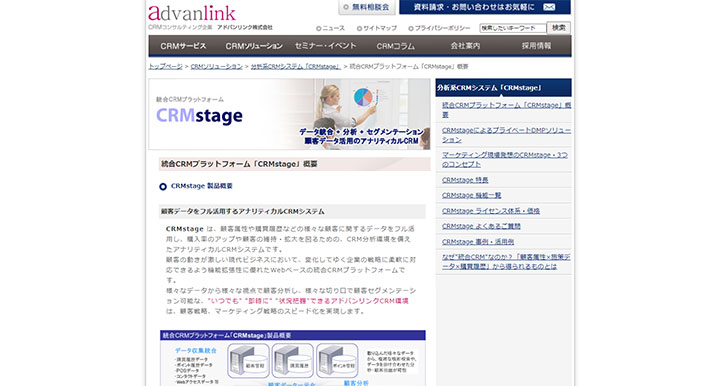Click the diagram title 「CRMstage」製品概要 bar
Screen dimensions: 720x386
click(x=293, y=336)
